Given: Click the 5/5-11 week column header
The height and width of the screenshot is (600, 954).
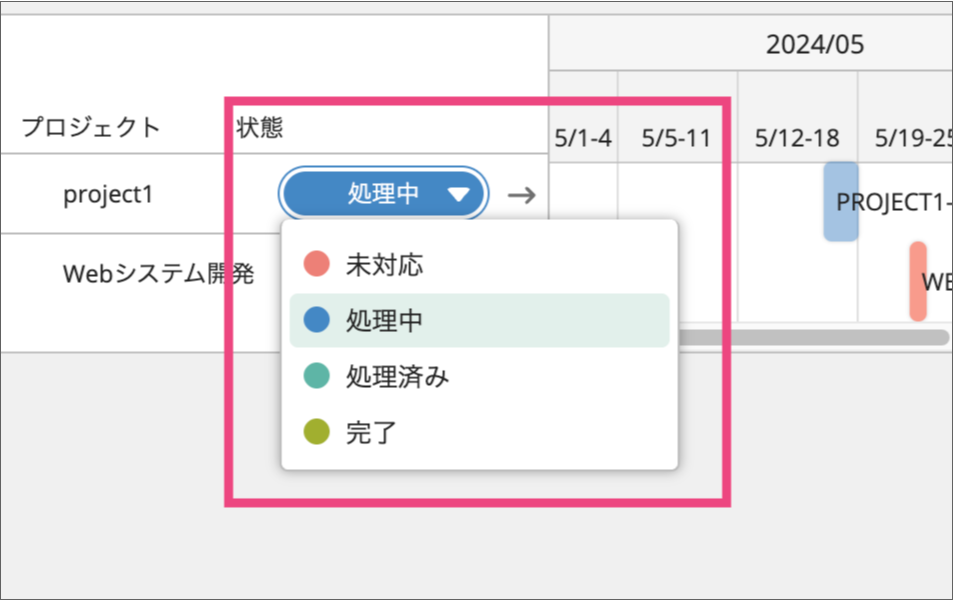Looking at the screenshot, I should [677, 138].
